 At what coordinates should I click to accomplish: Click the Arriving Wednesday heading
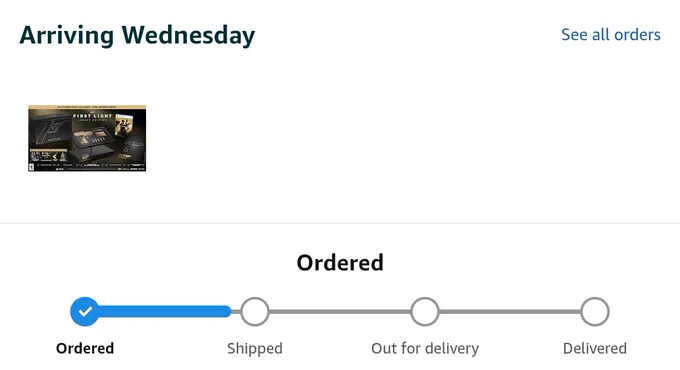point(137,35)
